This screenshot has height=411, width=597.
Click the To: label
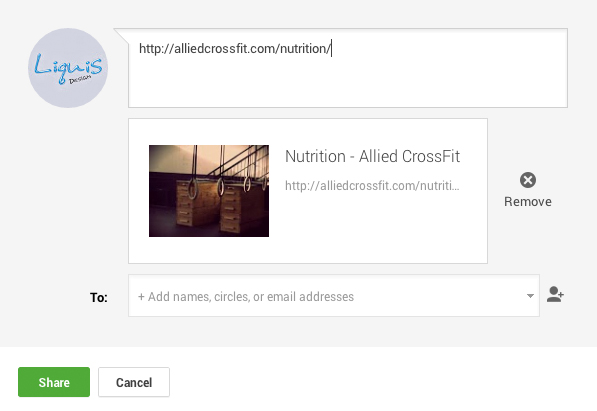[x=99, y=297]
